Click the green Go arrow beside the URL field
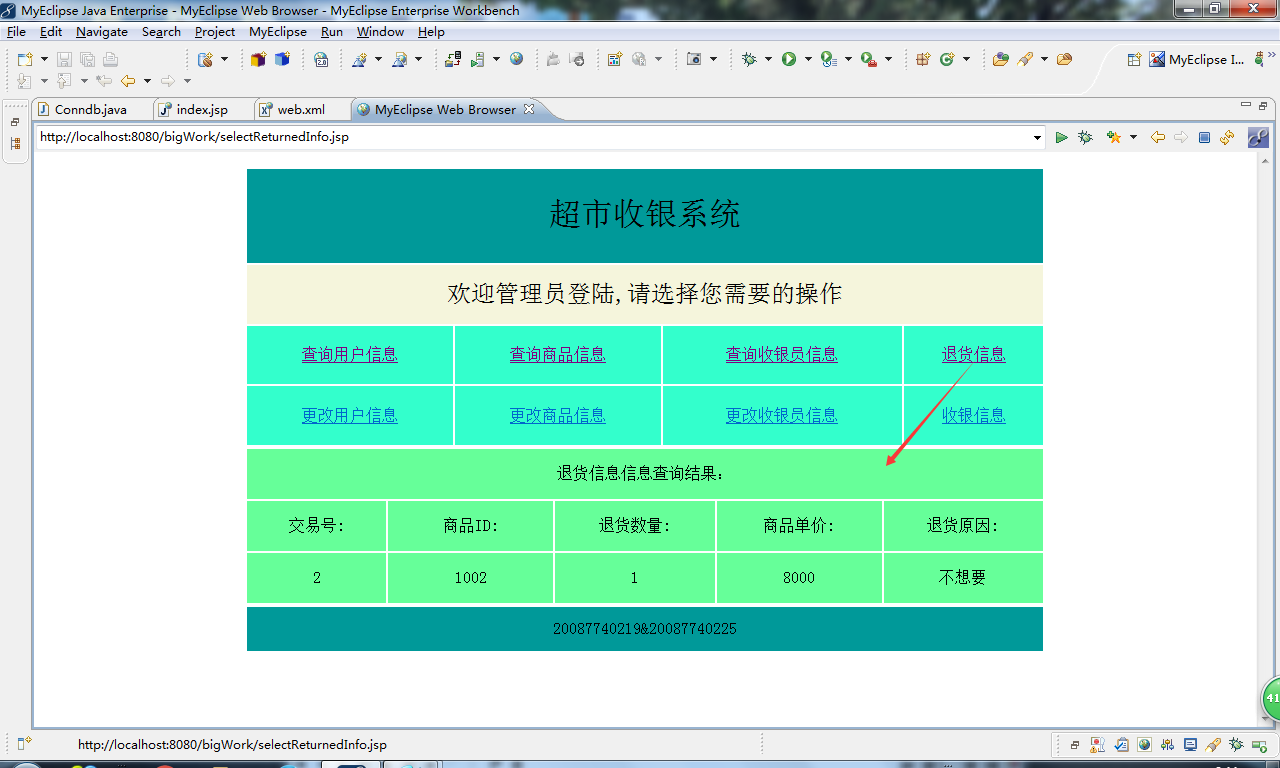This screenshot has height=768, width=1280. point(1062,137)
